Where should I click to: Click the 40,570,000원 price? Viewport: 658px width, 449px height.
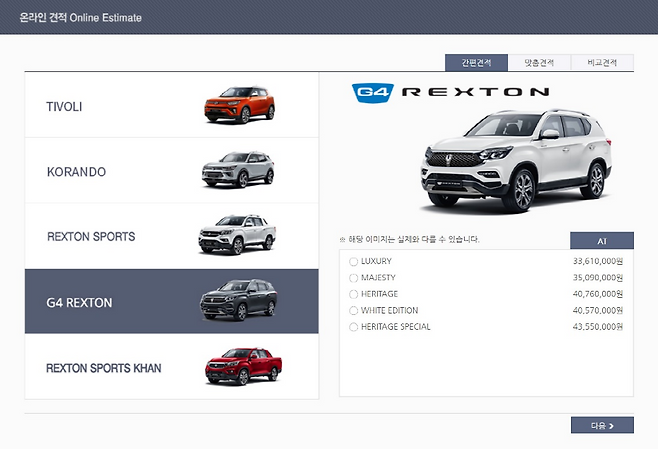point(598,310)
